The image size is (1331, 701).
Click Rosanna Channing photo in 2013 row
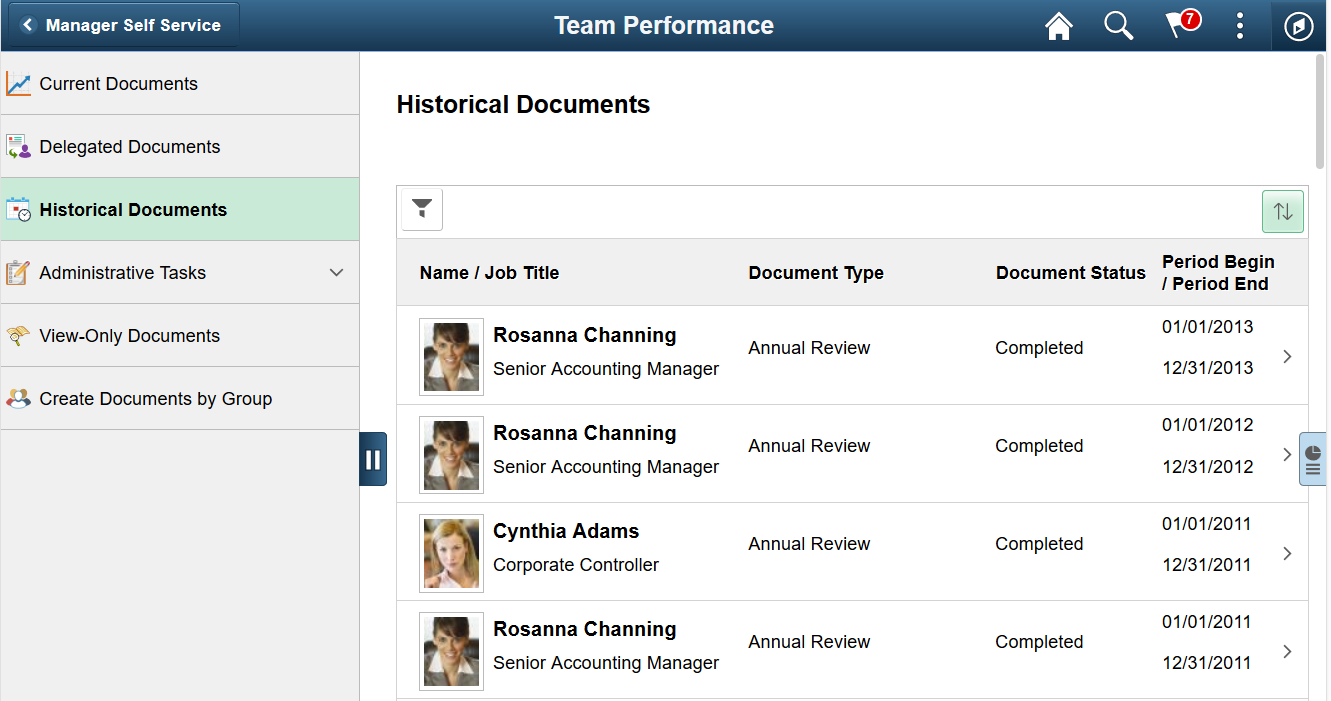tap(452, 357)
